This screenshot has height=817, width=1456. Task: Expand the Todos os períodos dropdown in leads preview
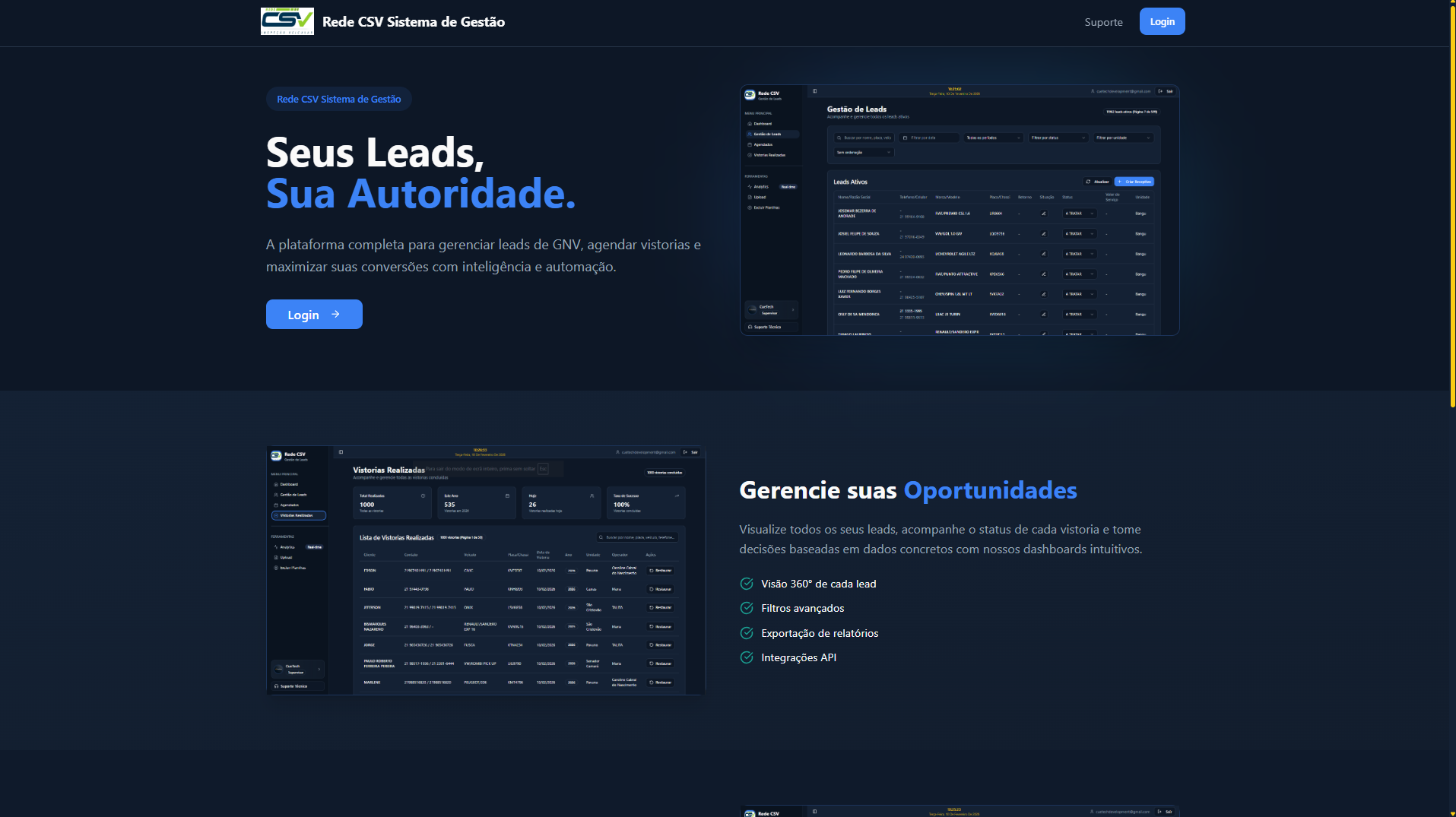[994, 138]
